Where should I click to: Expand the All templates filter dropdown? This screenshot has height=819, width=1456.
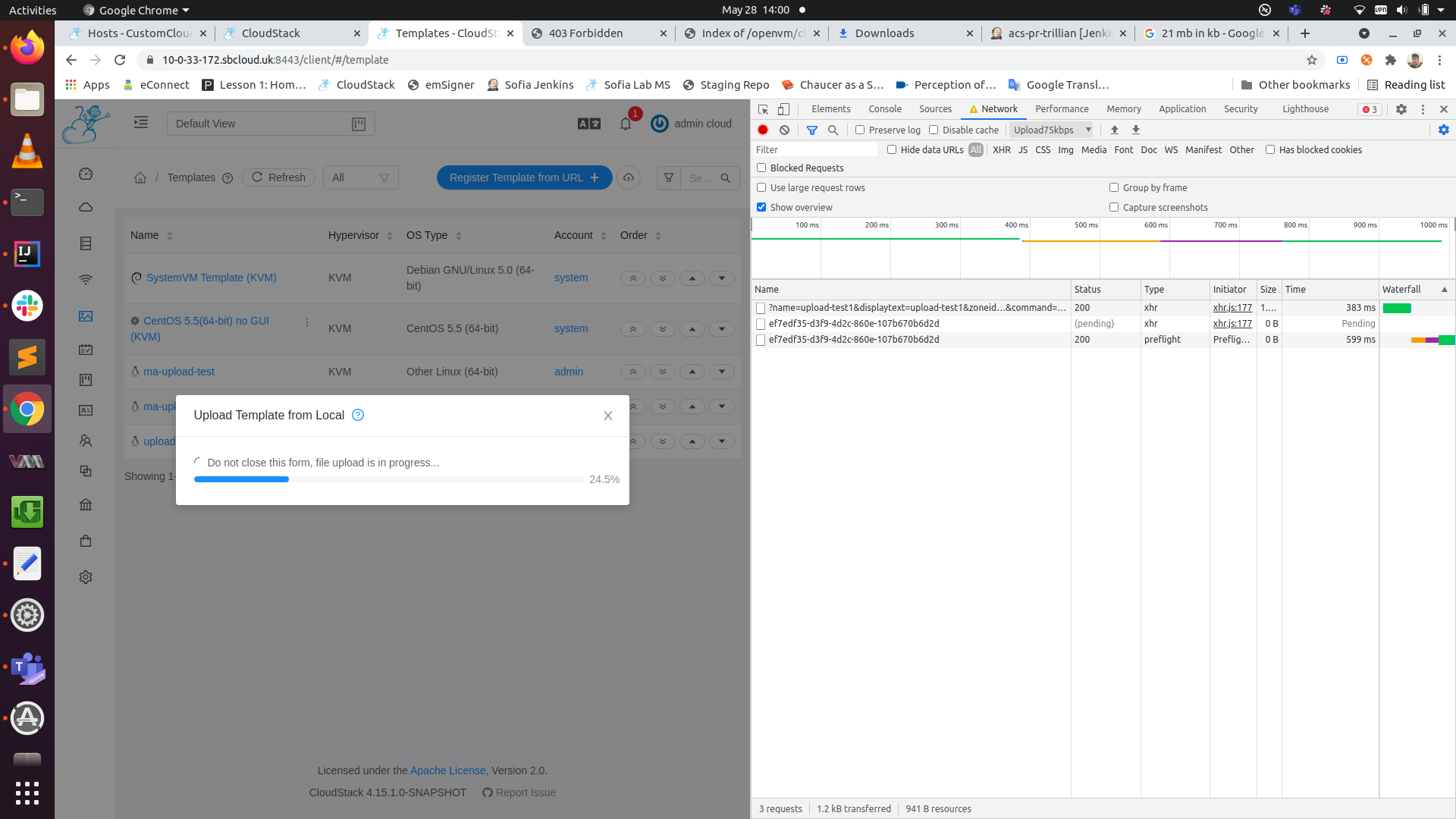360,177
